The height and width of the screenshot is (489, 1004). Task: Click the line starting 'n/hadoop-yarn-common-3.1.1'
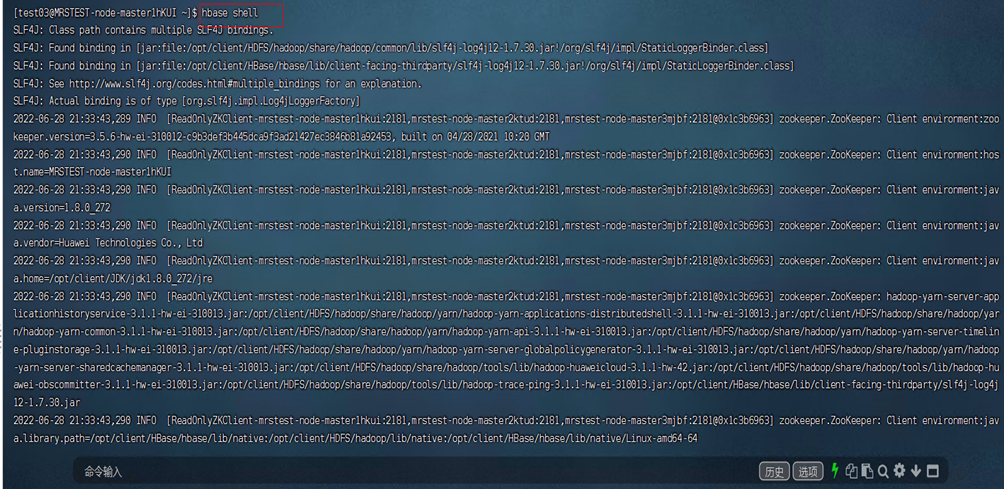506,332
